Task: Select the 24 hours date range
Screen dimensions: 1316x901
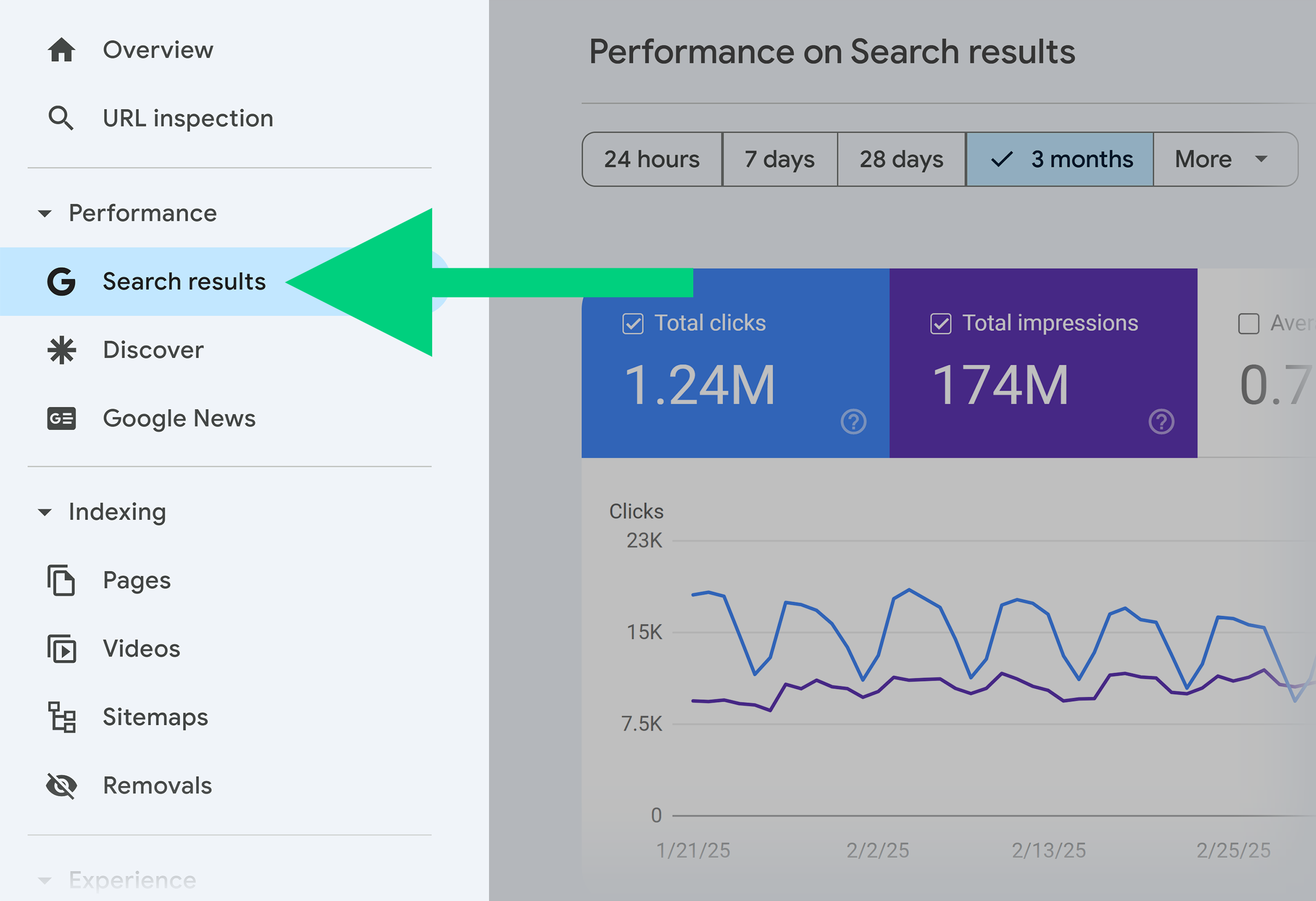Action: pyautogui.click(x=652, y=159)
